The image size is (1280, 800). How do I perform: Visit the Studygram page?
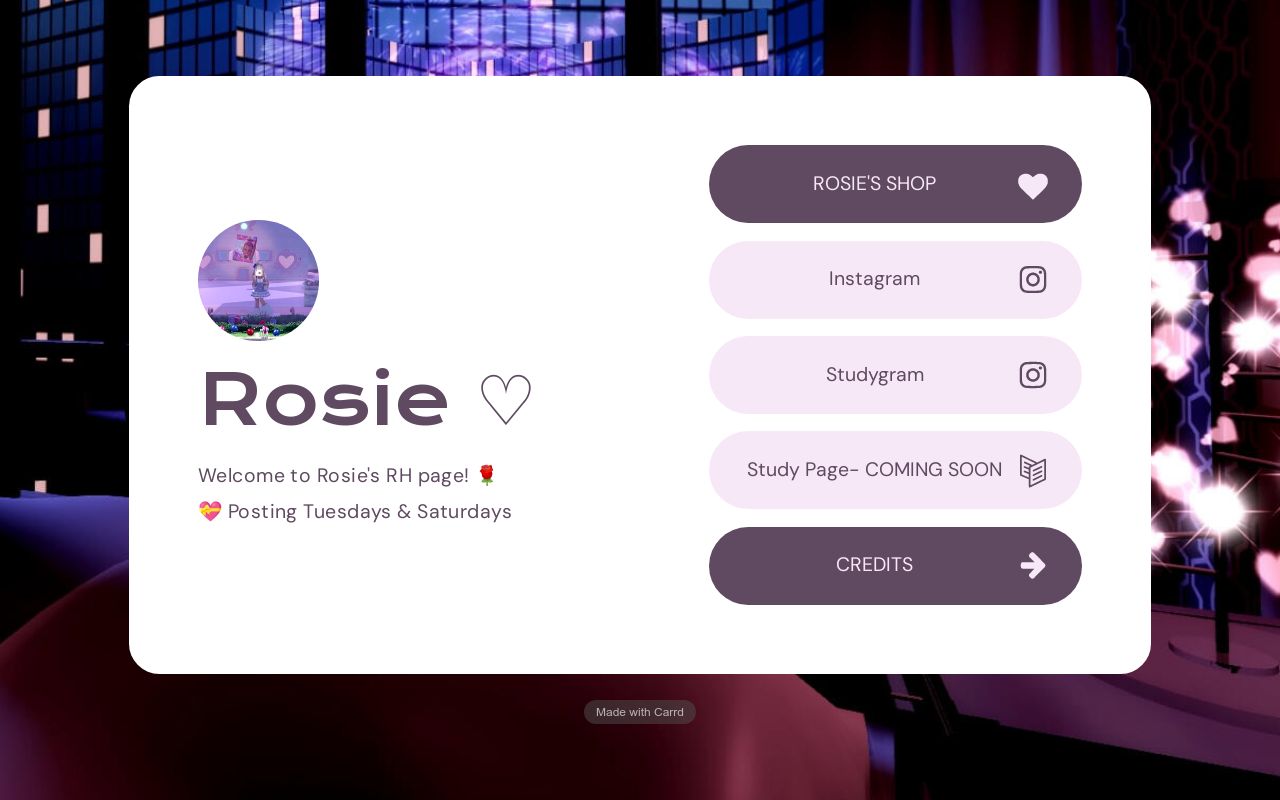click(874, 374)
